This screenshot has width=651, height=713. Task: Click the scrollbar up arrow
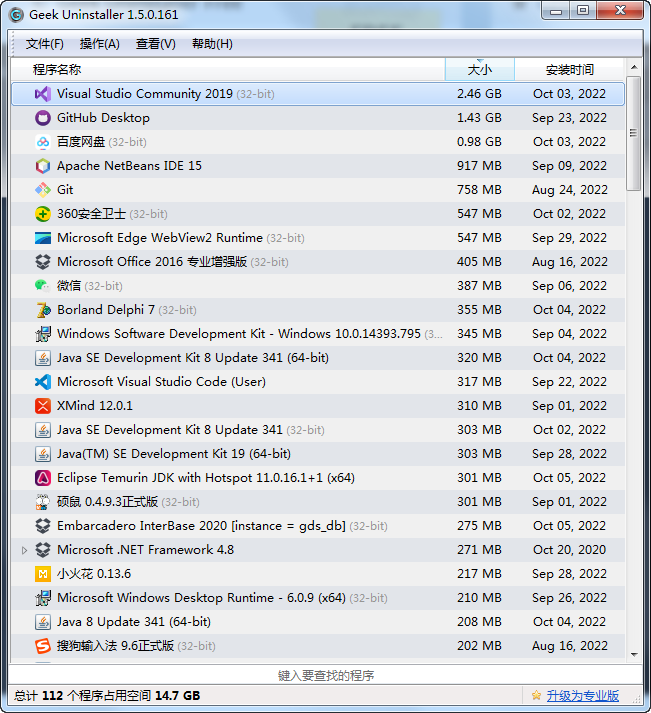pyautogui.click(x=634, y=67)
